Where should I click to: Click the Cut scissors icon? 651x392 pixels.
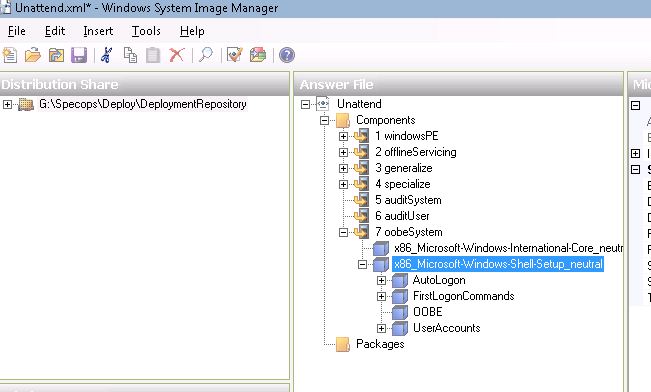pyautogui.click(x=107, y=55)
